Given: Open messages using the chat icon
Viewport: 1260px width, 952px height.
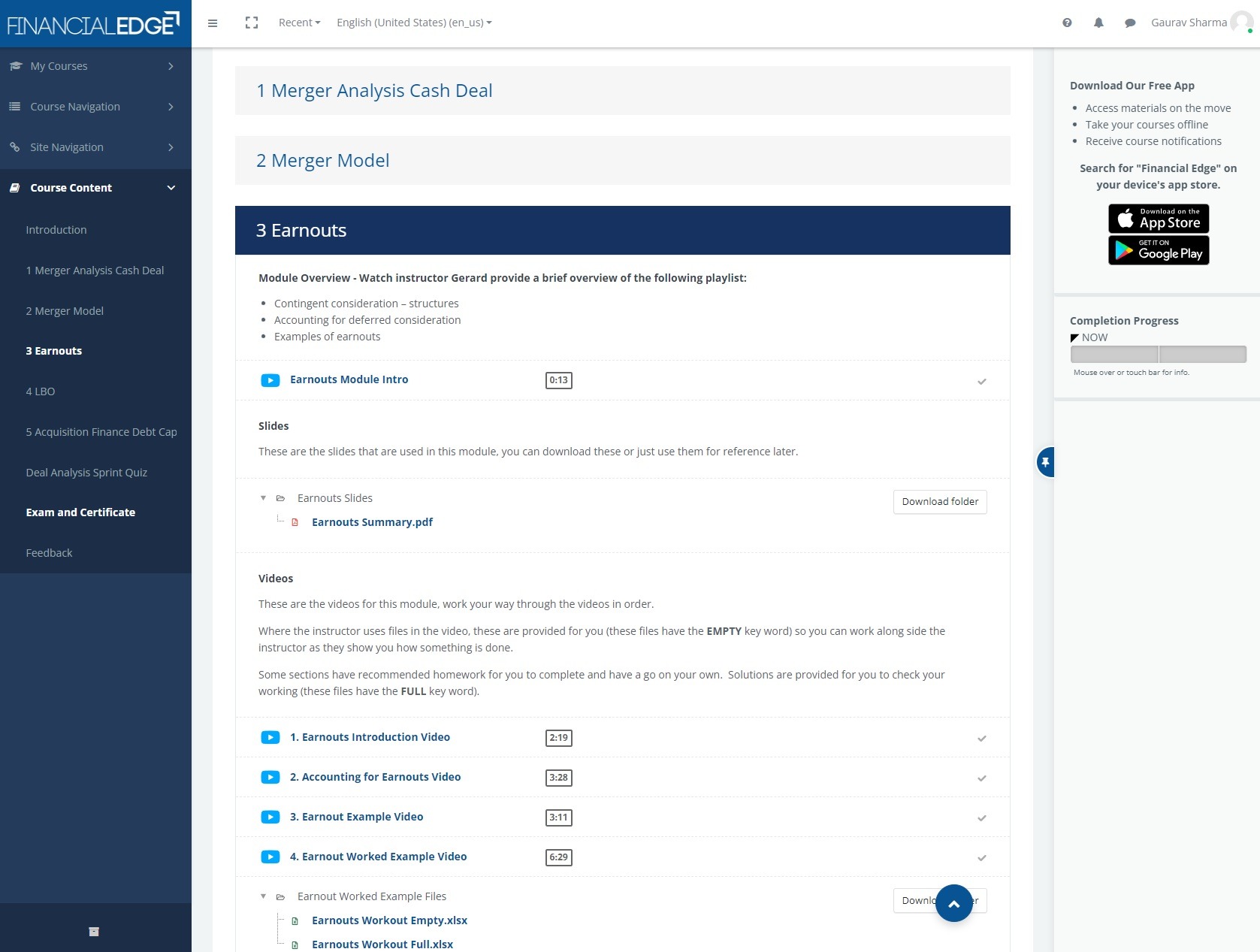Looking at the screenshot, I should point(1129,23).
